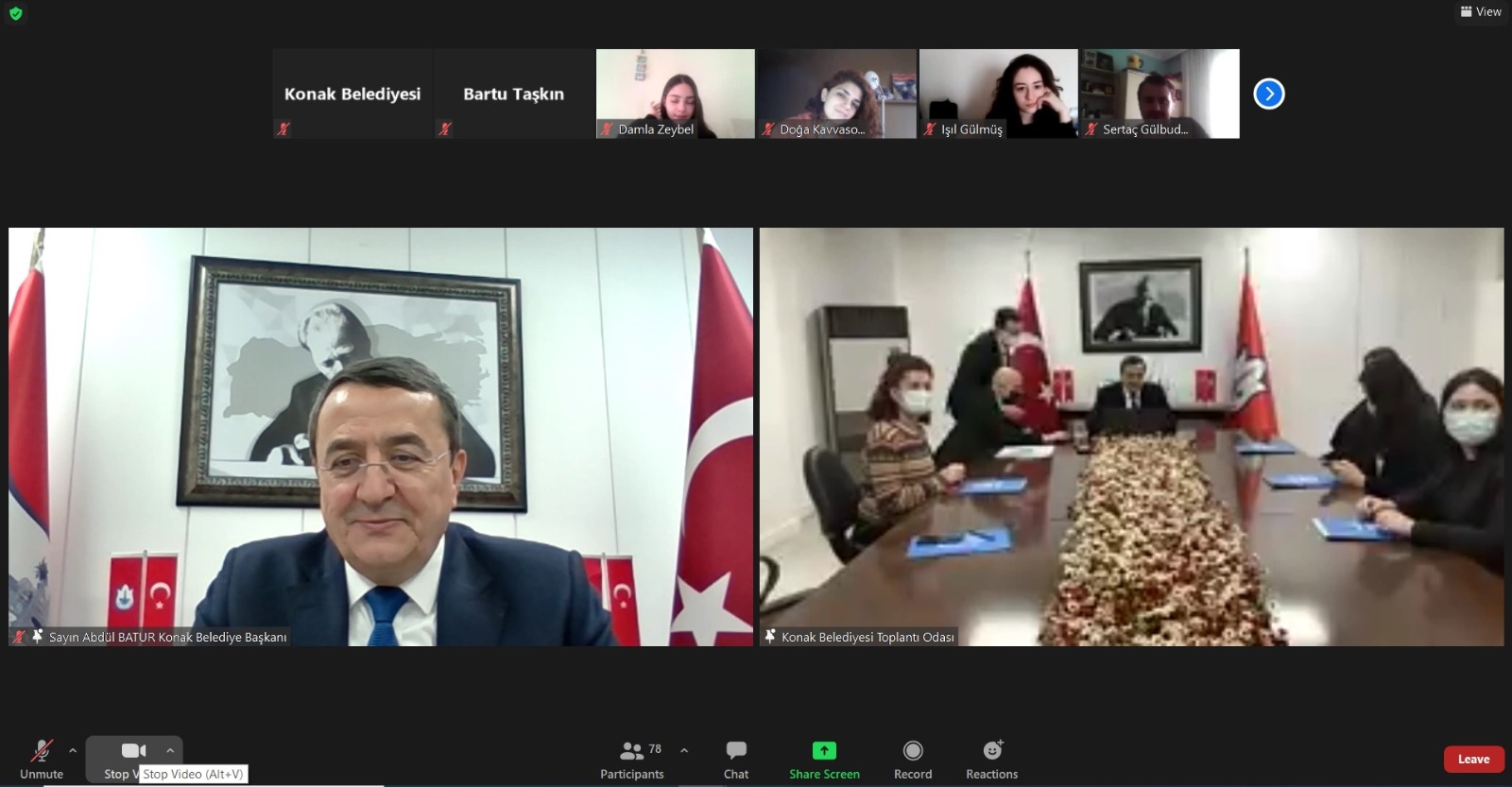Expand video options arrow next to Stop Video
This screenshot has width=1512, height=787.
tap(170, 751)
